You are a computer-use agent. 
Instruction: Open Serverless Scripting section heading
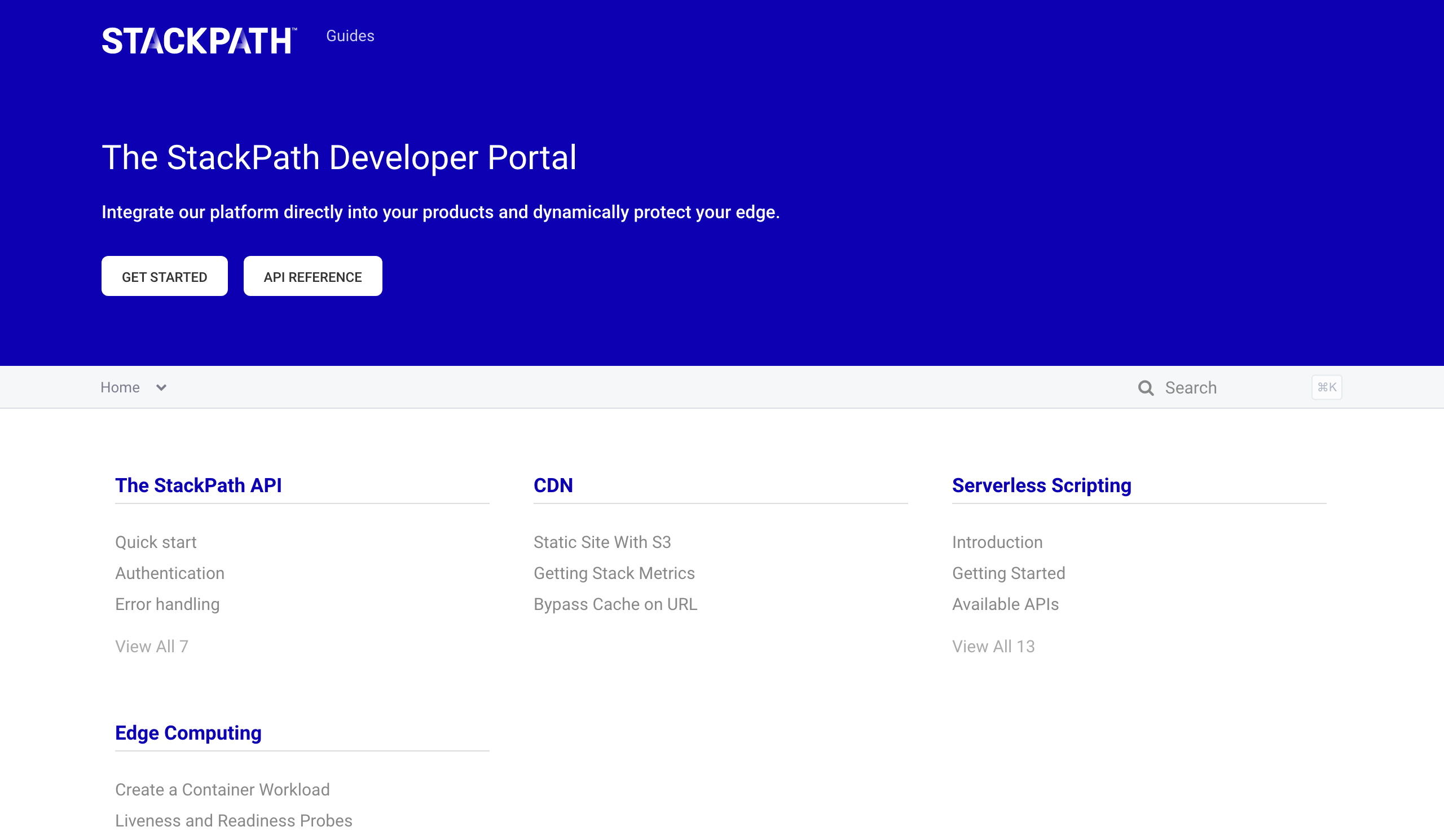(x=1042, y=485)
